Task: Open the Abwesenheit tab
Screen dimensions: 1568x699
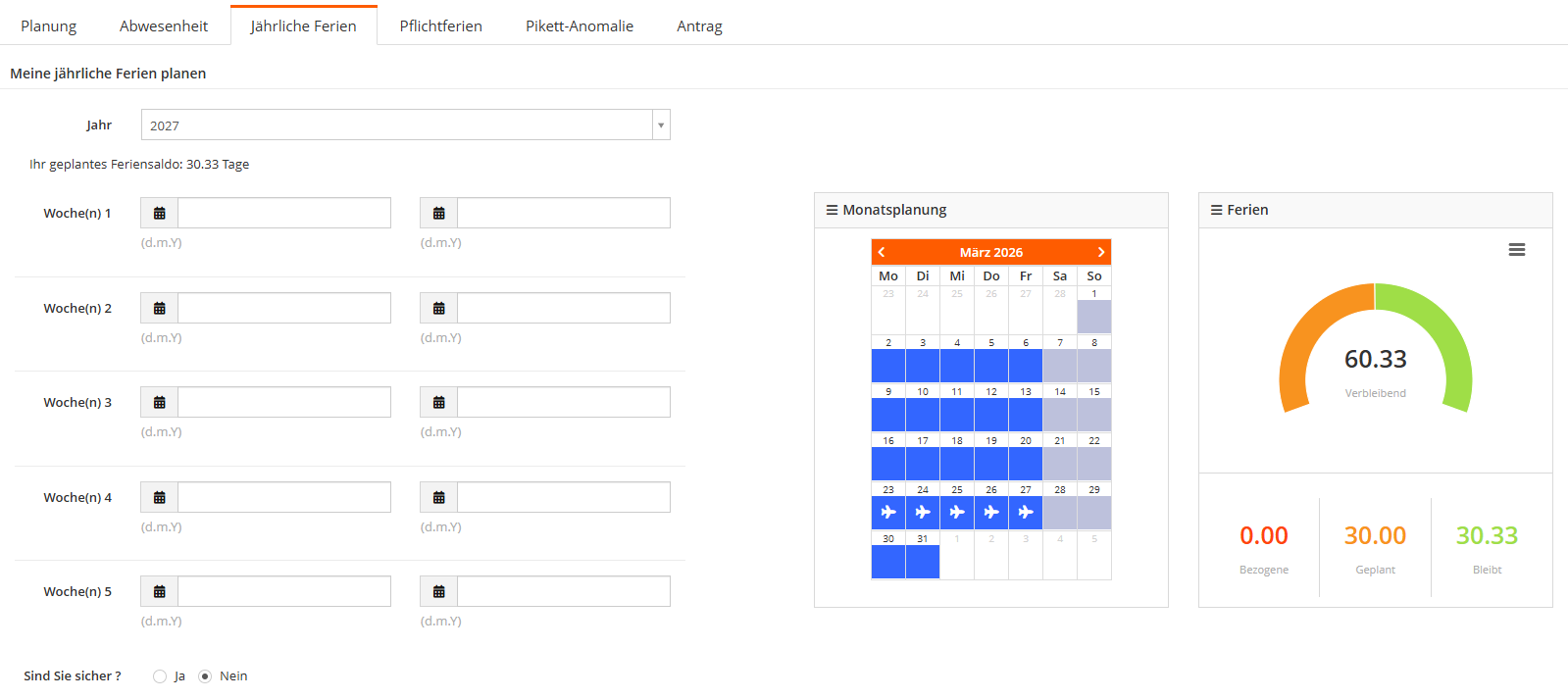Action: click(x=164, y=26)
